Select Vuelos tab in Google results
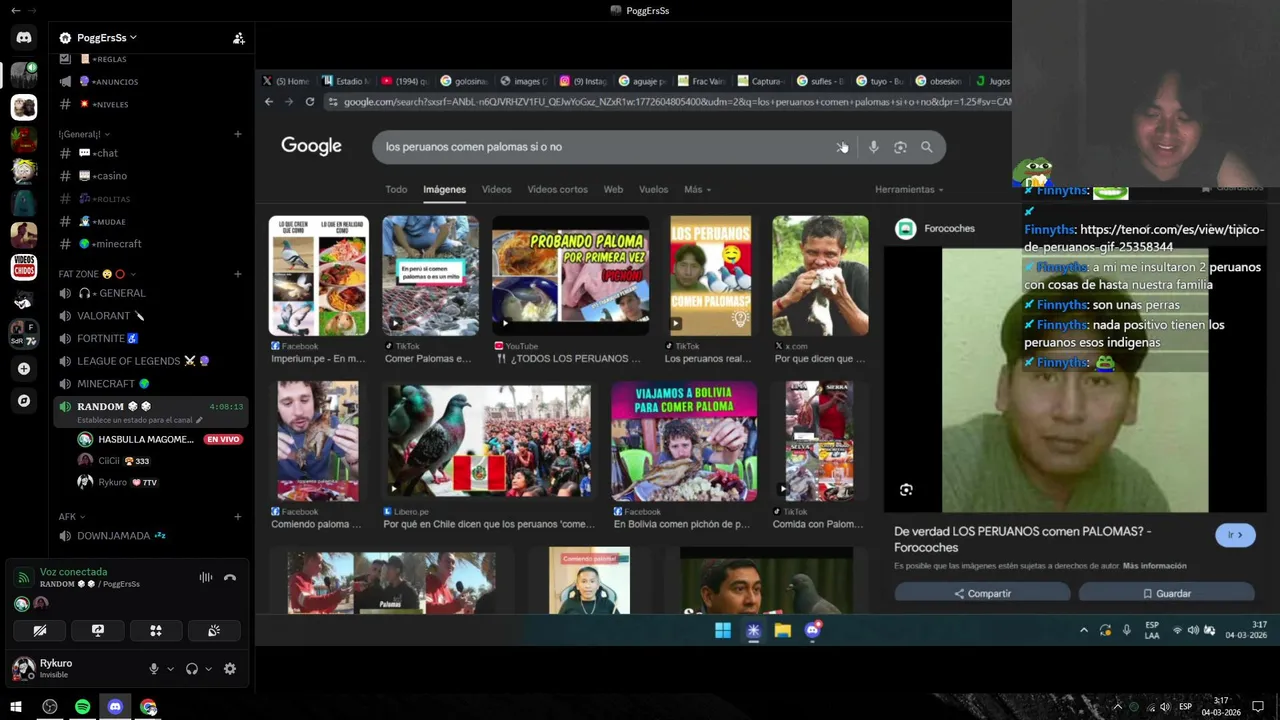Screen dimensions: 1280x720 pos(653,189)
